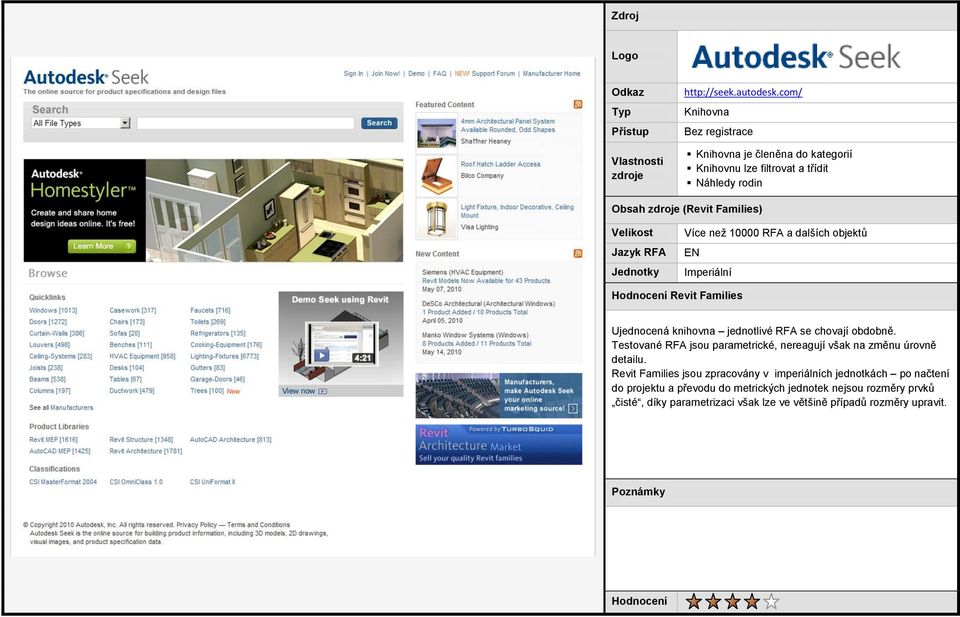Open the Support Forum link

pyautogui.click(x=493, y=73)
